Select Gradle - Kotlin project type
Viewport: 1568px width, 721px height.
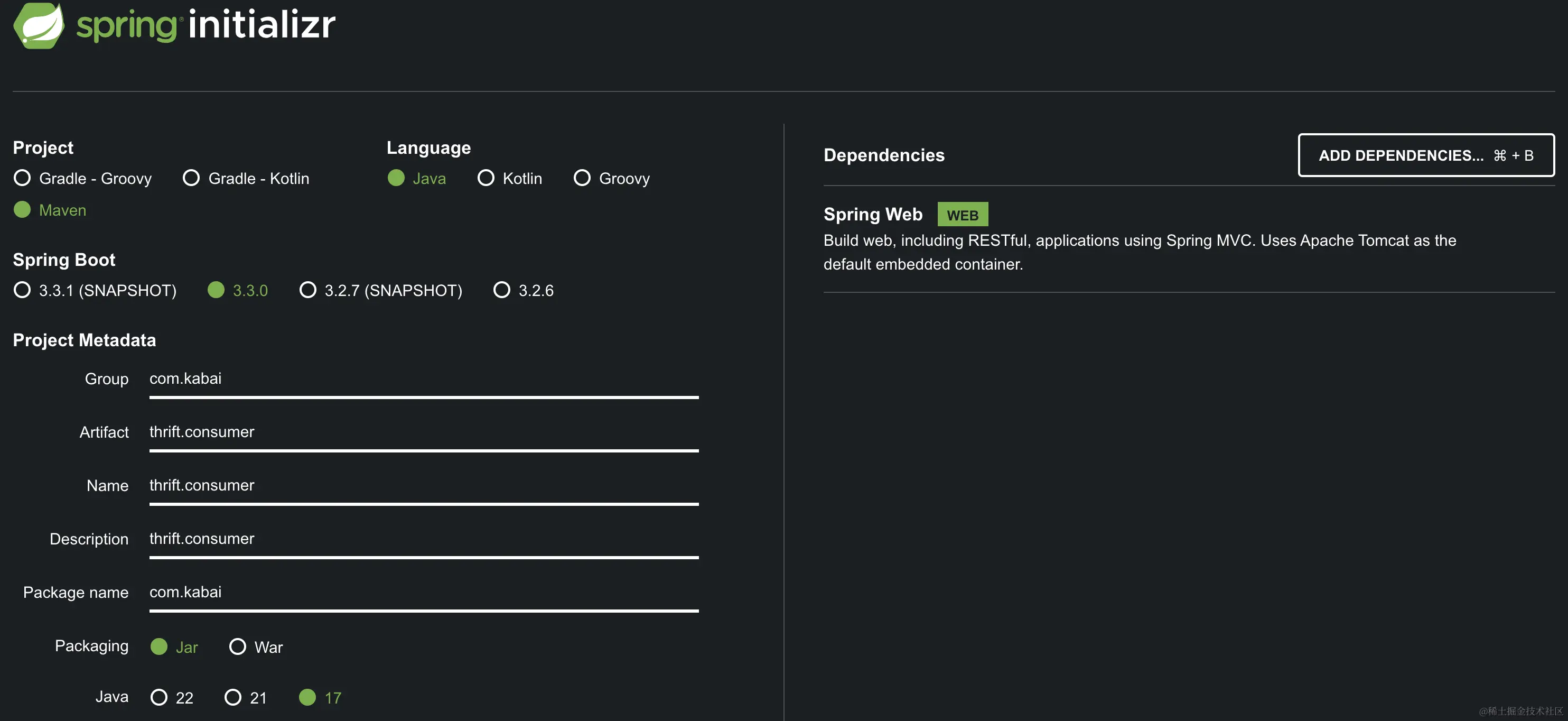[191, 178]
